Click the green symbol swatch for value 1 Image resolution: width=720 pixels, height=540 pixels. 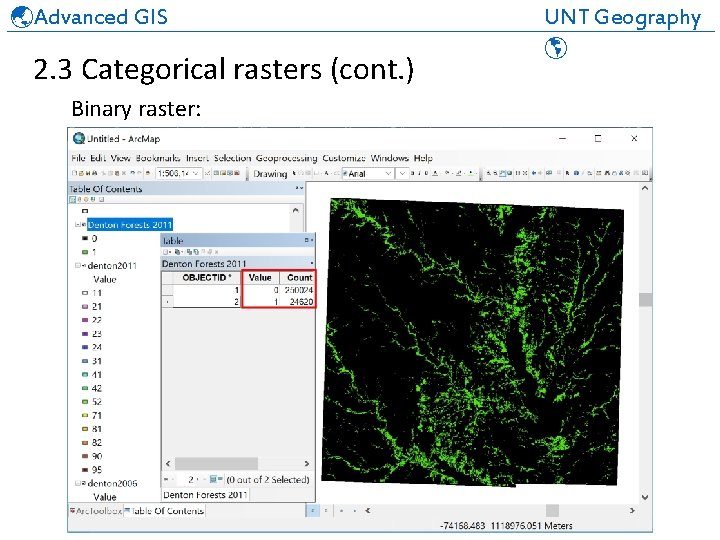click(84, 252)
